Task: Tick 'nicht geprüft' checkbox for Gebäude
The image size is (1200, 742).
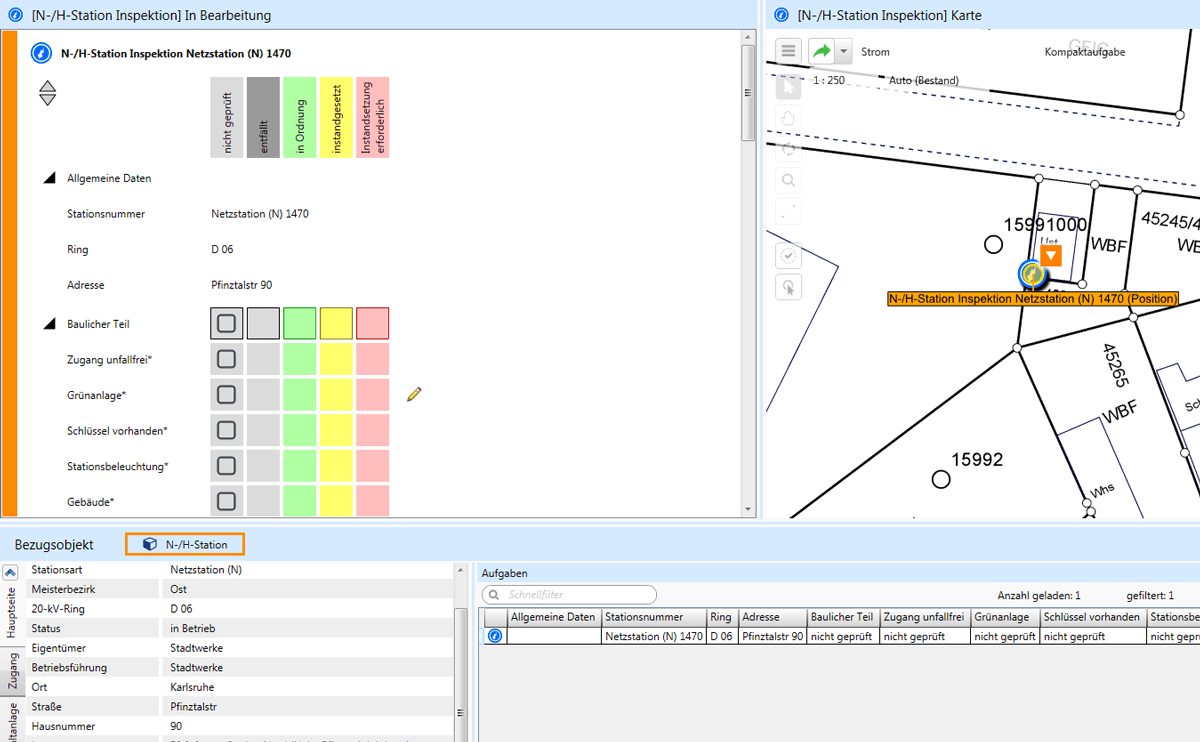Action: 227,501
